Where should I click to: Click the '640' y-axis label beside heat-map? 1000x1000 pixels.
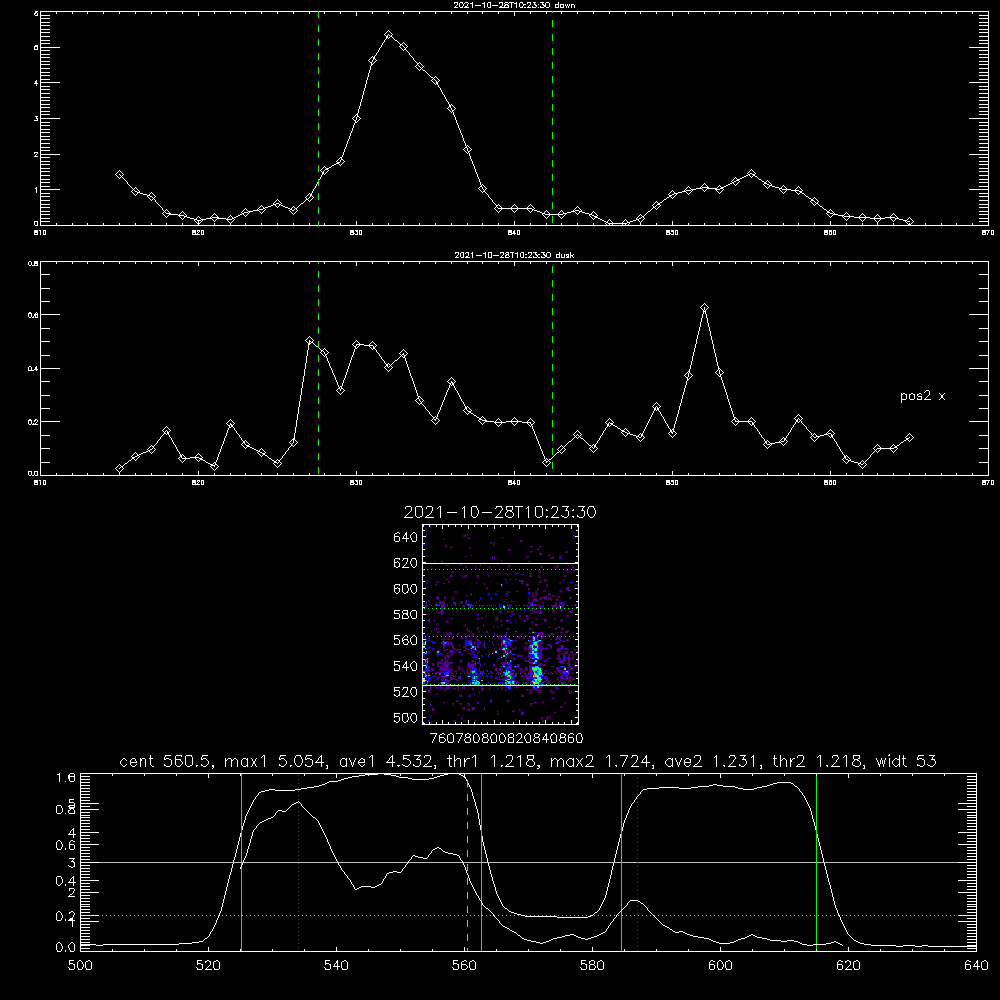406,538
